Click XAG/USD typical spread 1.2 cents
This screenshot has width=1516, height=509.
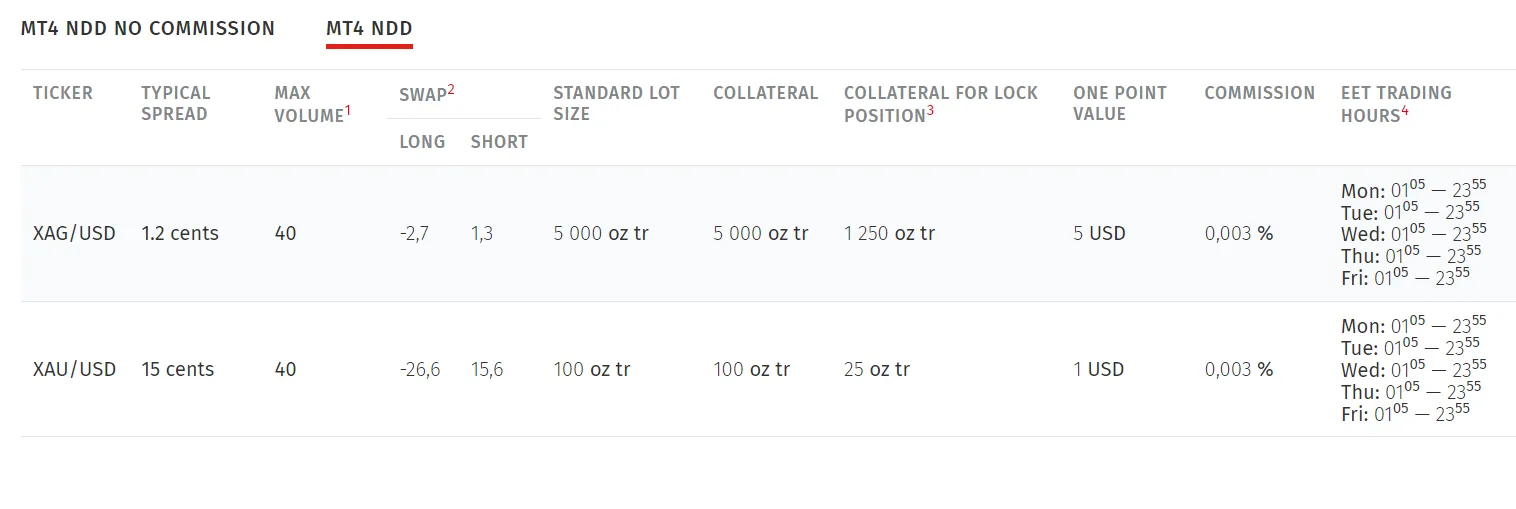(x=180, y=234)
